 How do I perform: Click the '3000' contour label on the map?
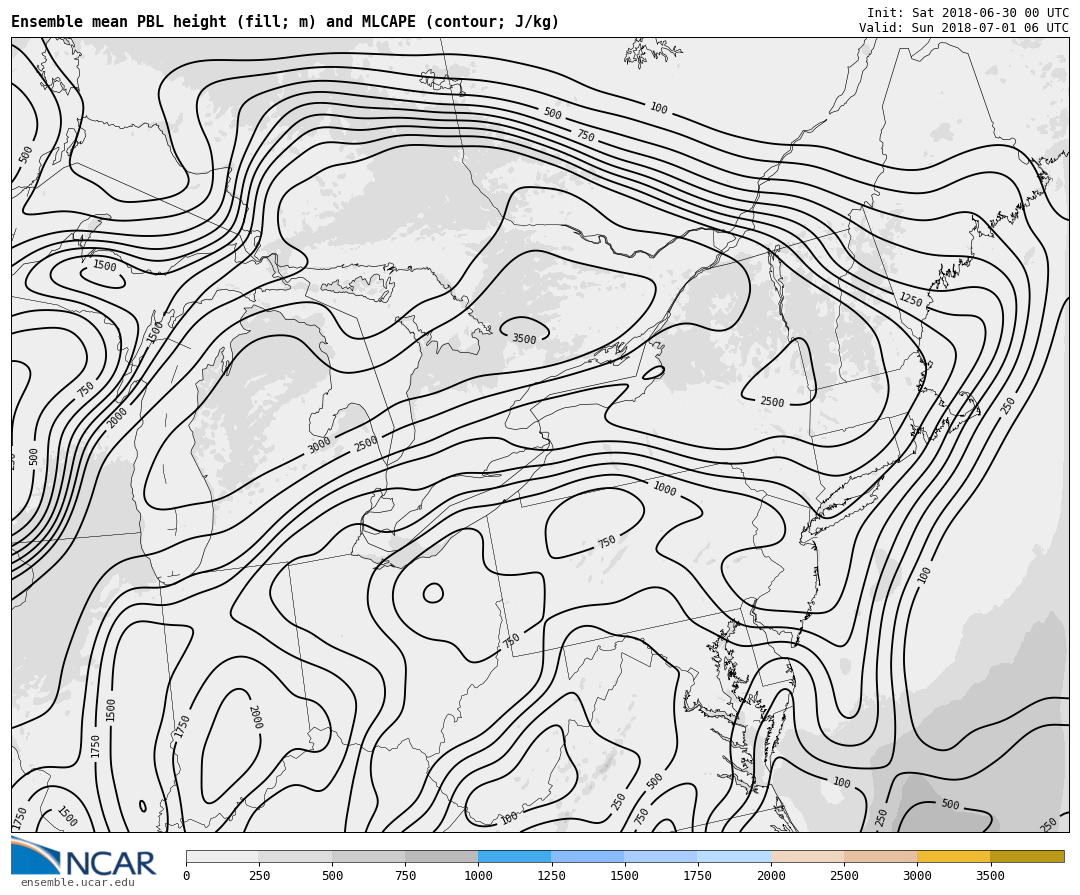(x=319, y=444)
